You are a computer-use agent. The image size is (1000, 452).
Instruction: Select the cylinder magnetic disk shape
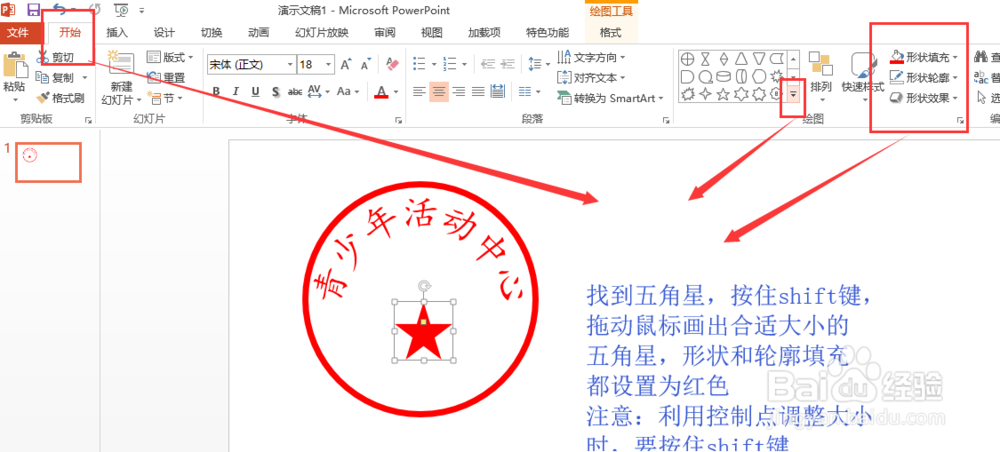[723, 77]
